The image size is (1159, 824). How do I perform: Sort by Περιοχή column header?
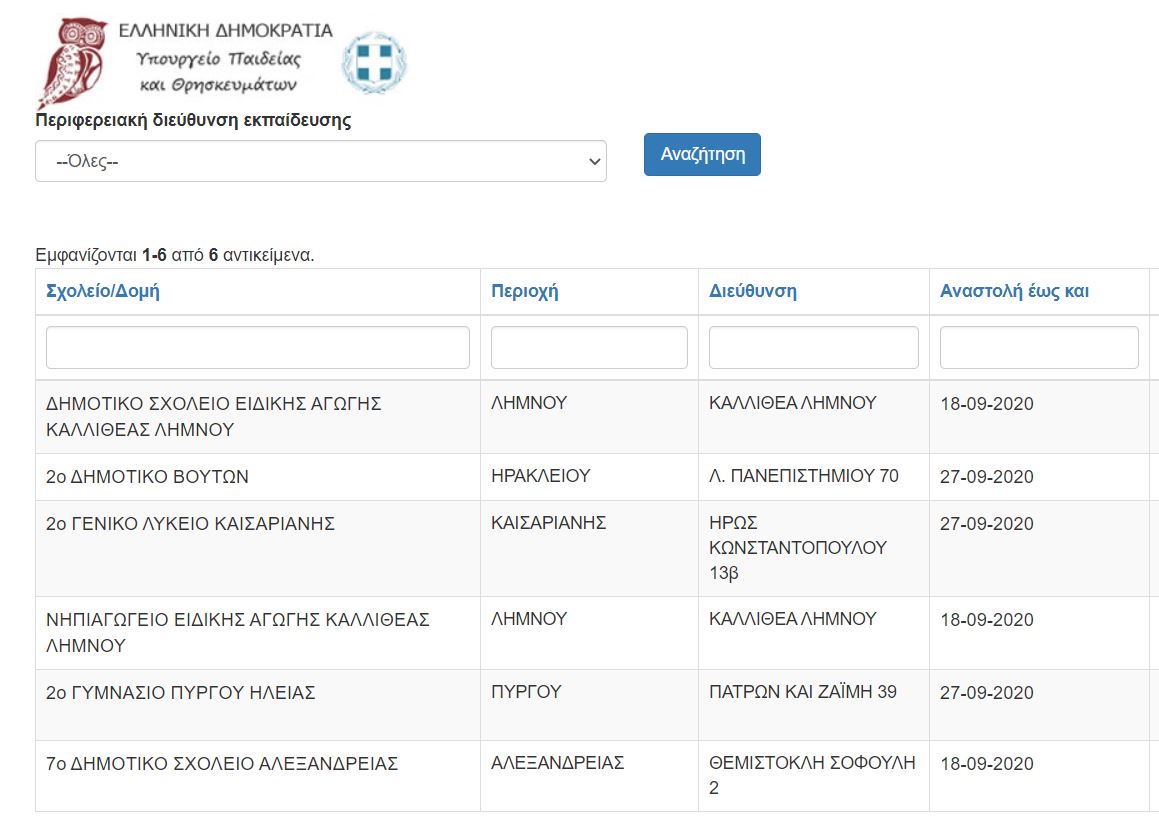click(x=524, y=292)
